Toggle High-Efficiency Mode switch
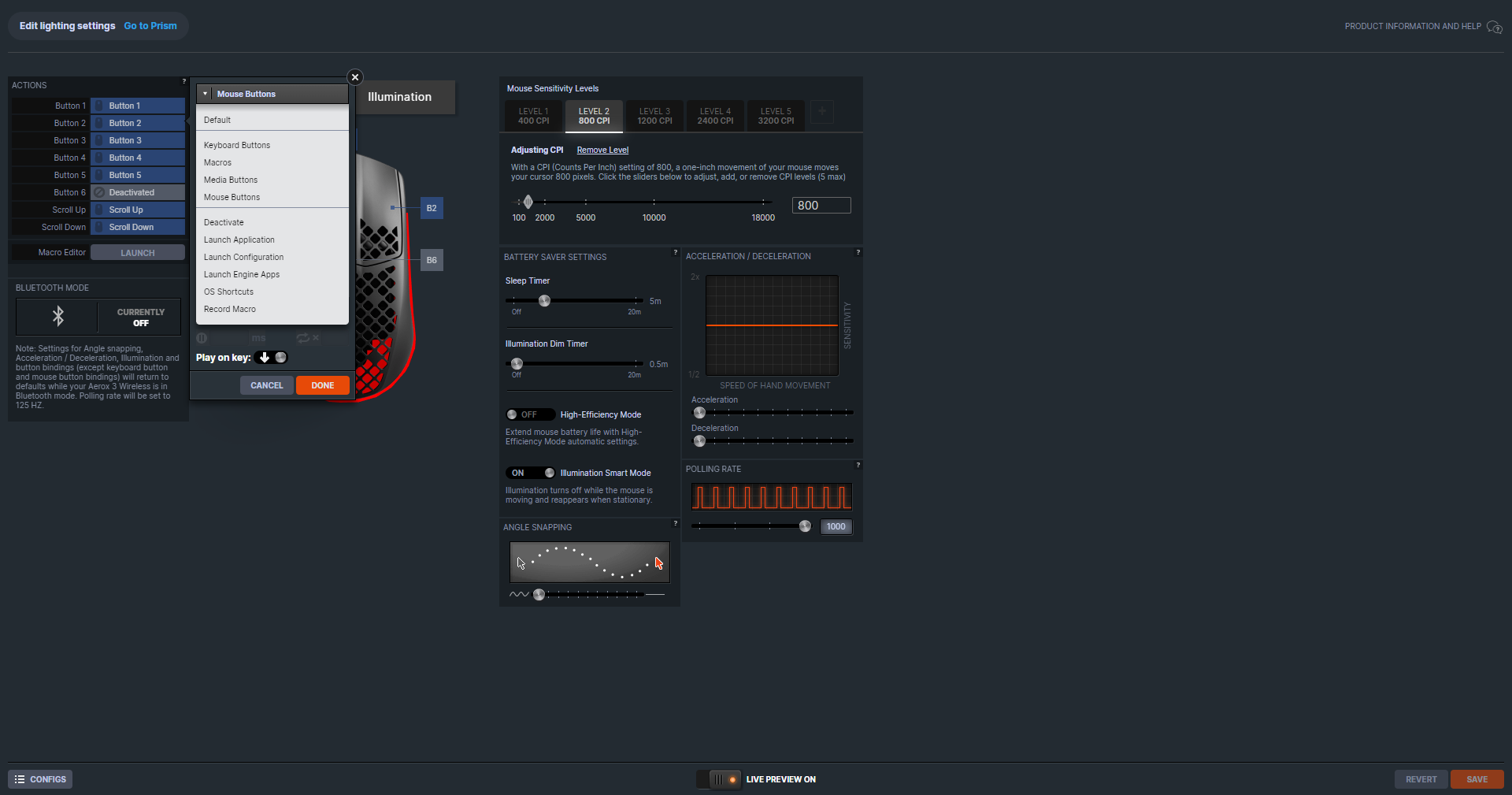This screenshot has width=1512, height=795. tap(530, 414)
